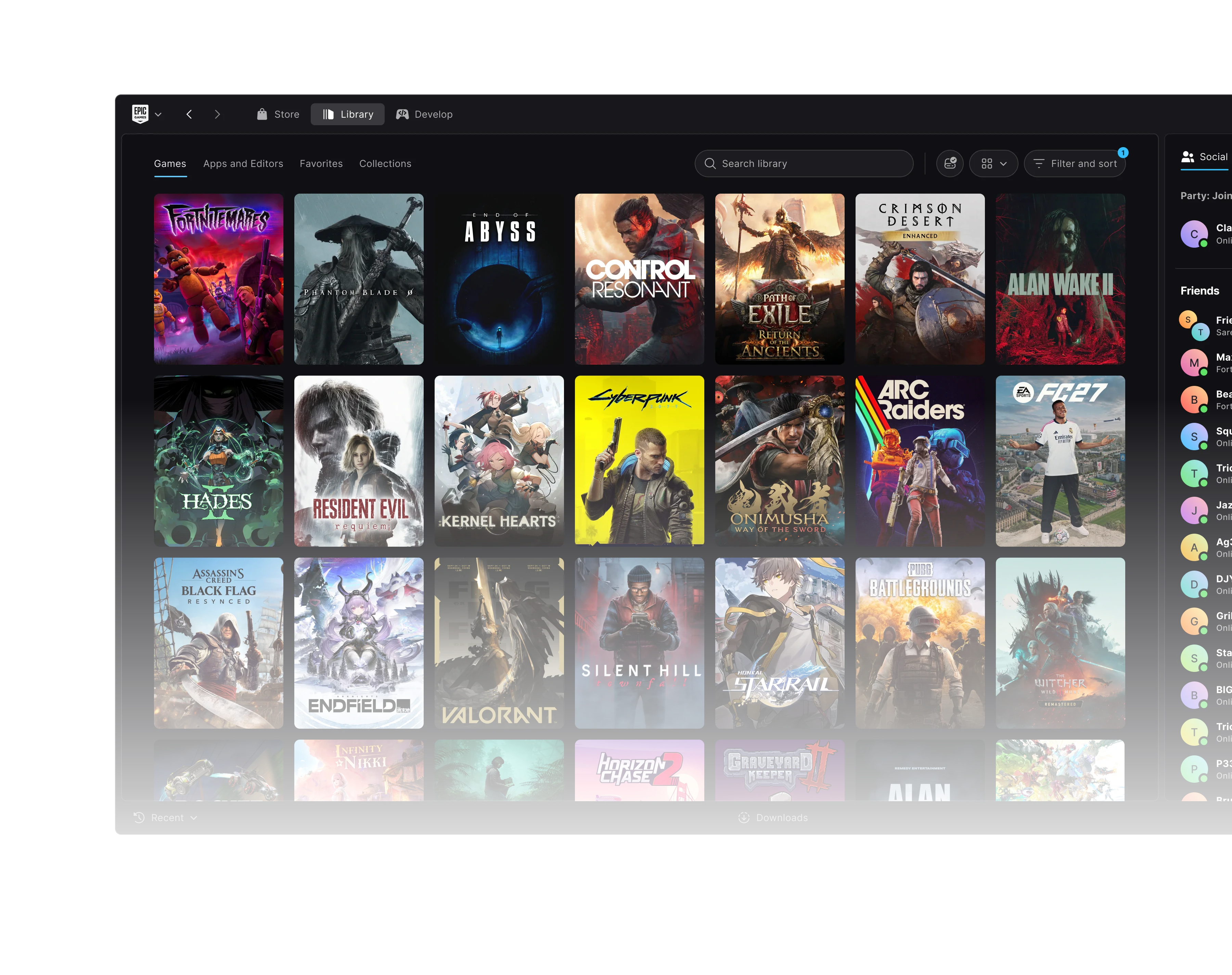
Task: Open the Store tab
Action: pyautogui.click(x=278, y=114)
